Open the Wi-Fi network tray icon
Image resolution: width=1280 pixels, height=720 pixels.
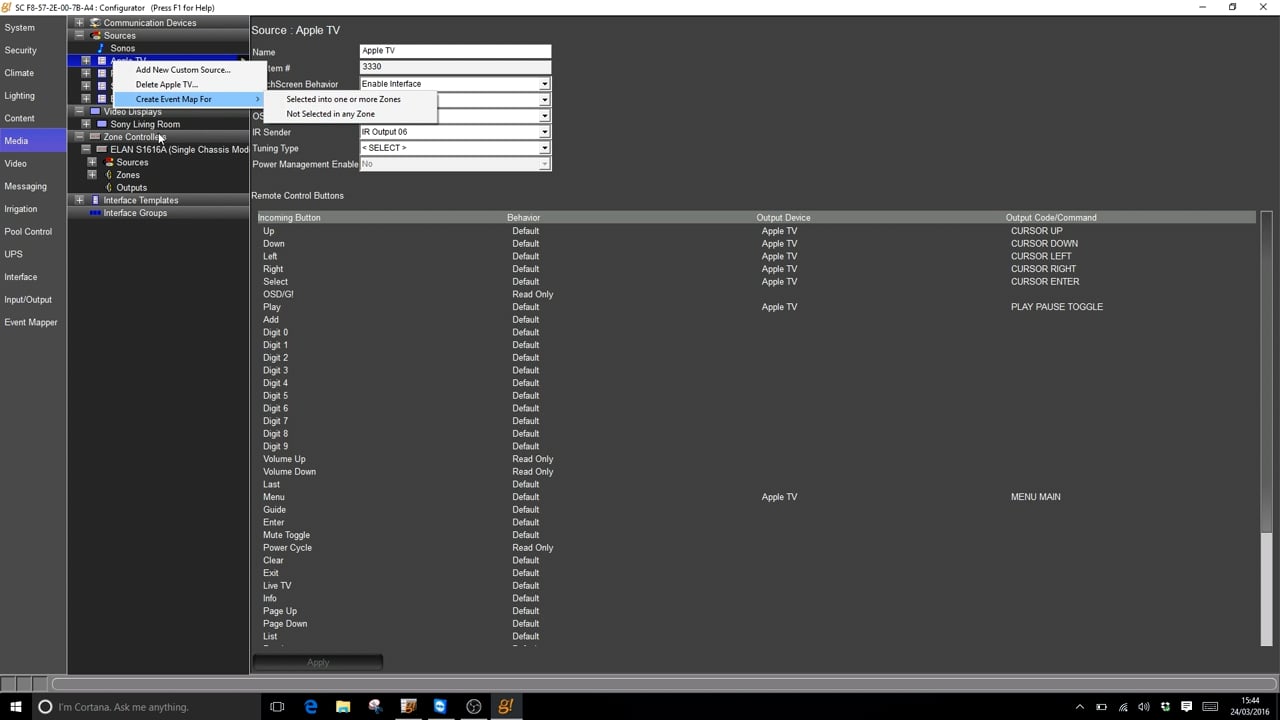click(x=1122, y=707)
